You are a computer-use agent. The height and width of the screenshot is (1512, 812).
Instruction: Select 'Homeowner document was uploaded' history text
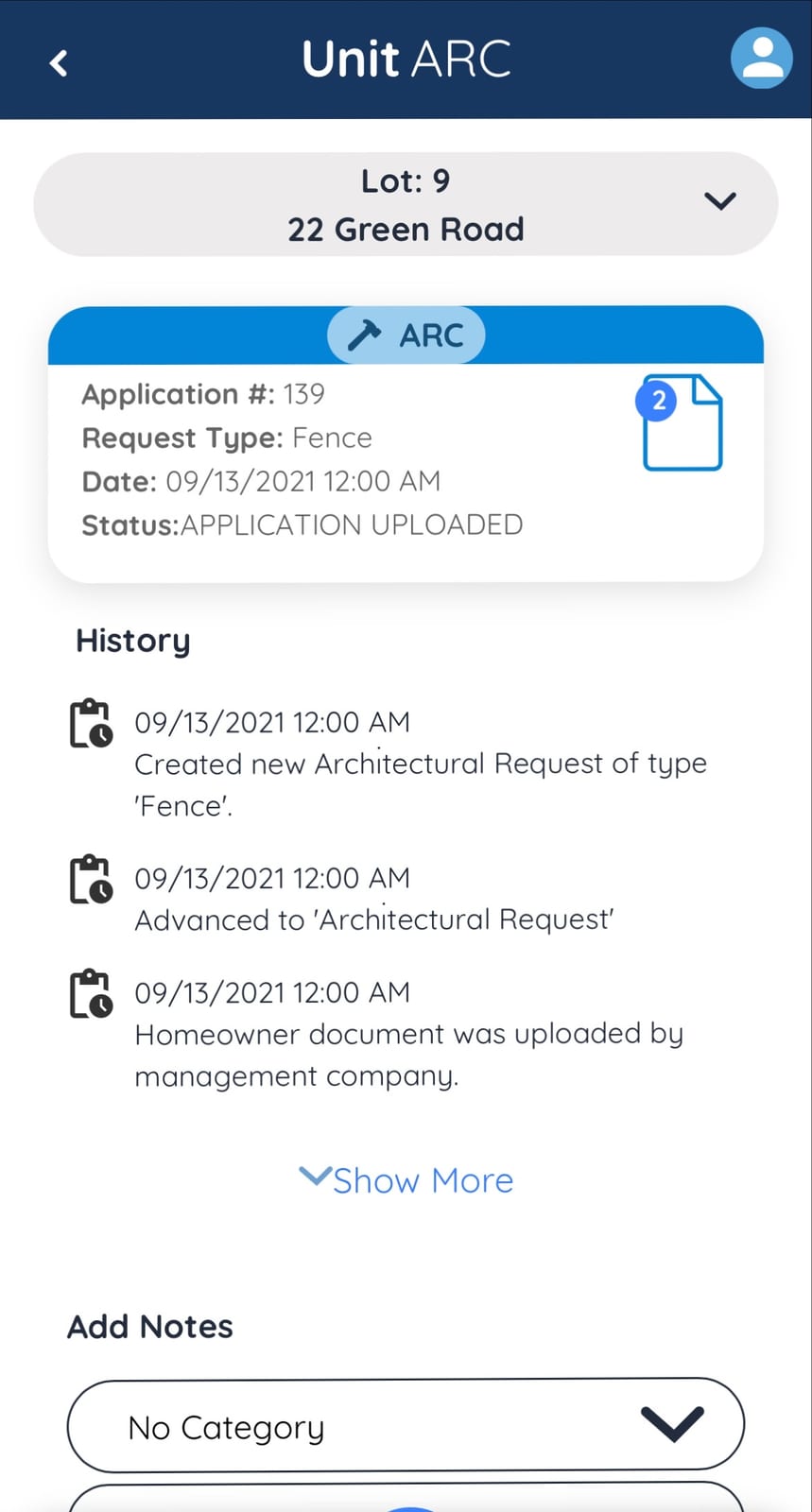[x=409, y=1055]
